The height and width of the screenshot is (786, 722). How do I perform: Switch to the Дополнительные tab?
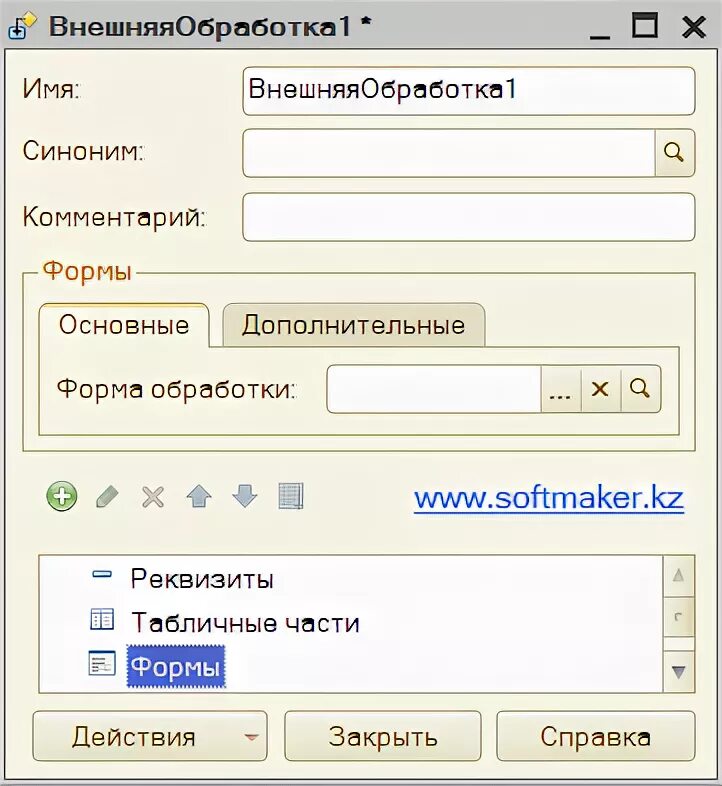(353, 325)
